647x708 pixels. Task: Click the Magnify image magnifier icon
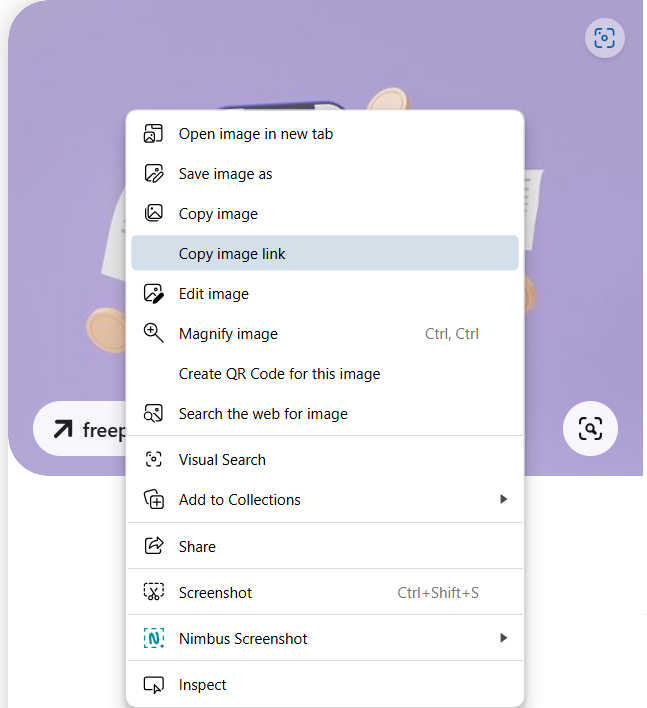coord(153,333)
